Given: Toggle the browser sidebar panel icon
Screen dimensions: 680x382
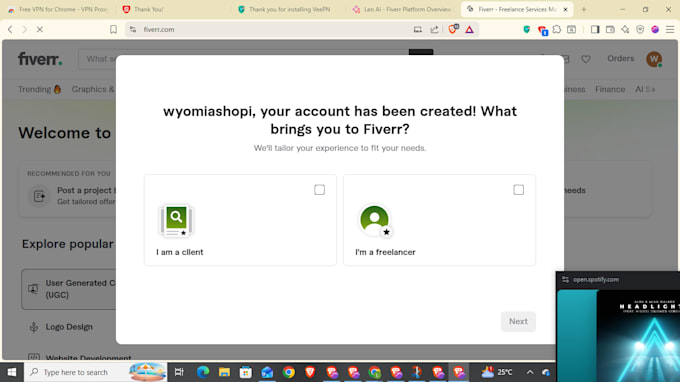Looking at the screenshot, I should coord(595,29).
